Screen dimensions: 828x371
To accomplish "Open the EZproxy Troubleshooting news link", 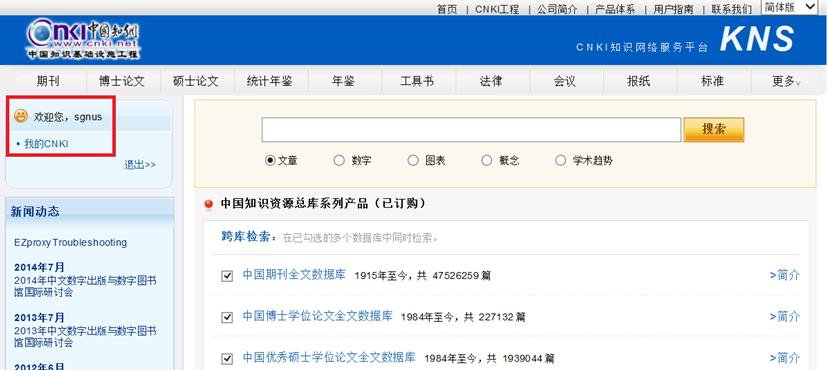I will click(71, 243).
